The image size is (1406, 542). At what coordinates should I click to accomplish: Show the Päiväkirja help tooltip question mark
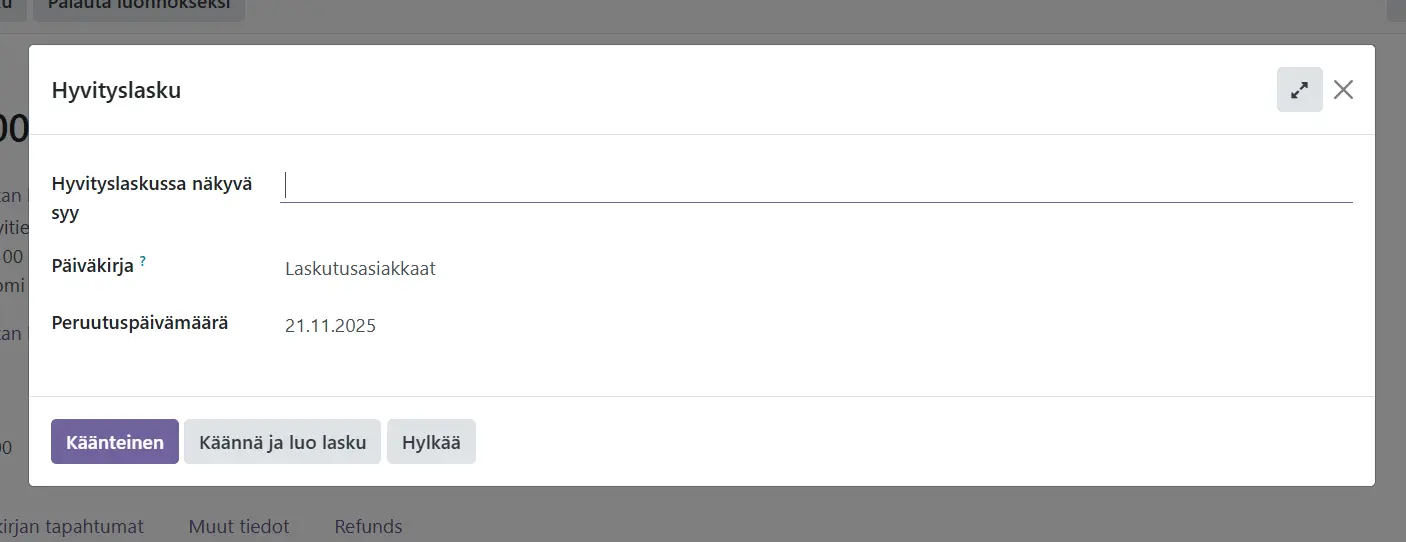point(143,261)
